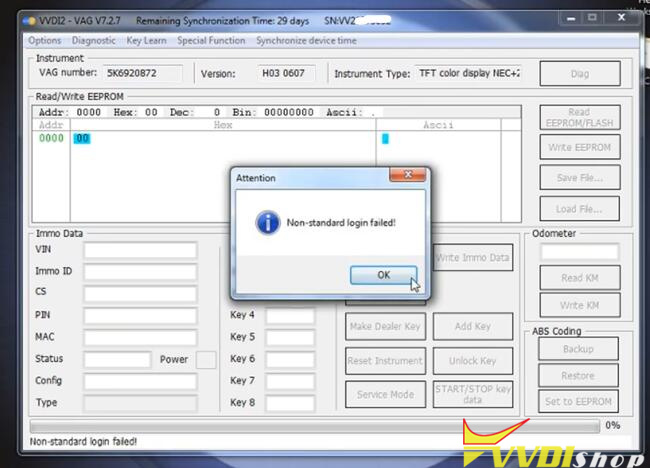Open the Key Learn menu

coord(147,40)
